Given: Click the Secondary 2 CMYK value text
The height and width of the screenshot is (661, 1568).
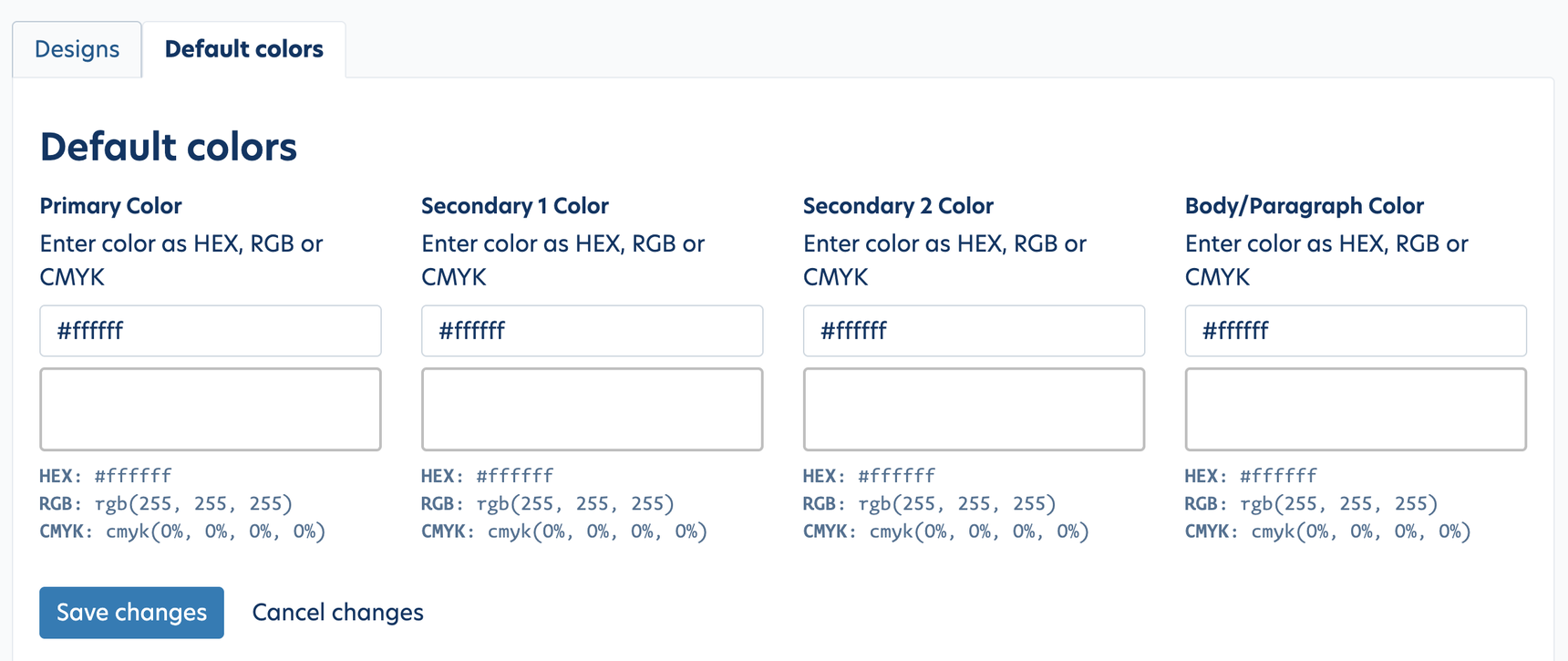Looking at the screenshot, I should pos(979,532).
